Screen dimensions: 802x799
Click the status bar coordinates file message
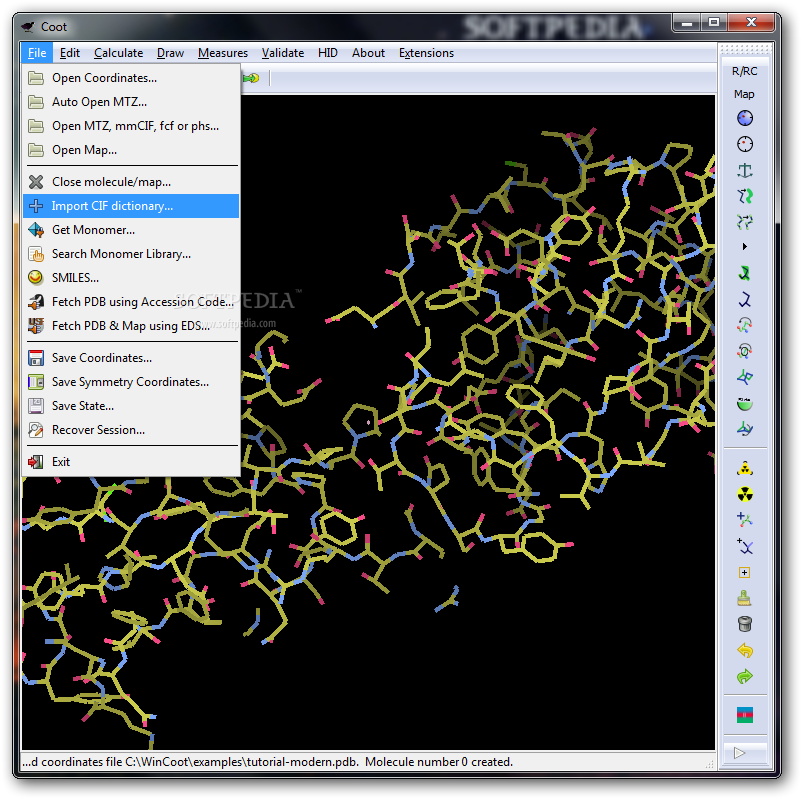coord(268,762)
